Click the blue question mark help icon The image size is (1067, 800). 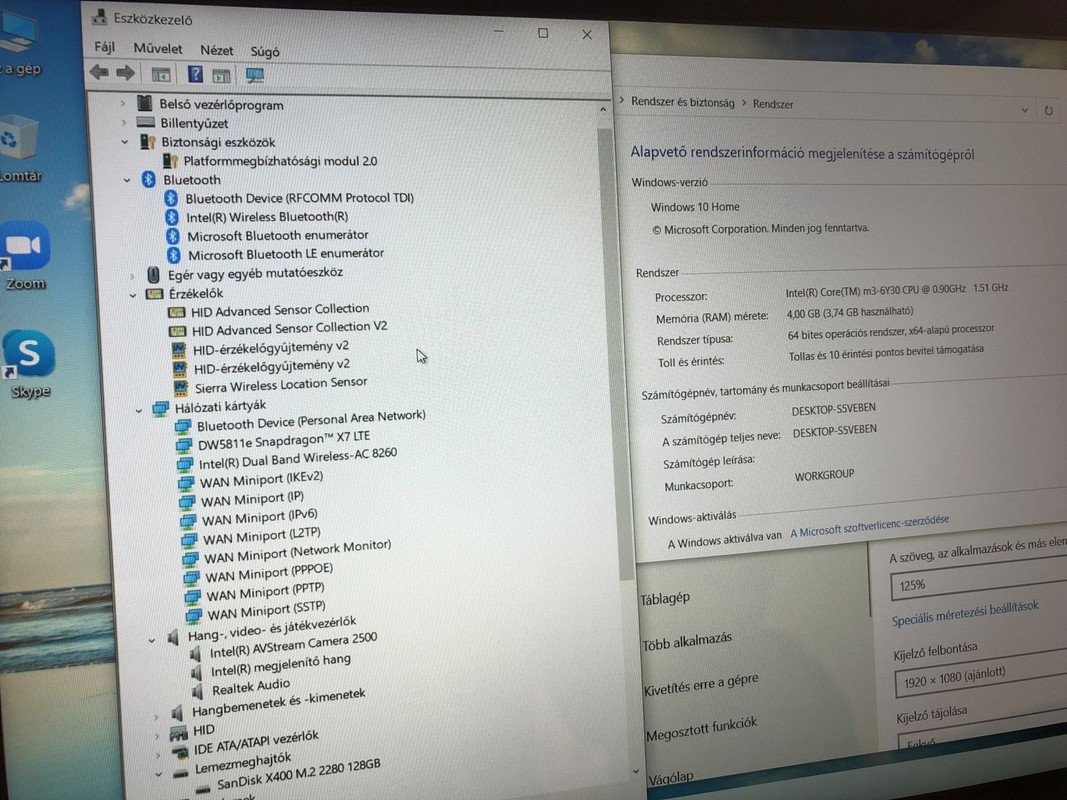(195, 73)
